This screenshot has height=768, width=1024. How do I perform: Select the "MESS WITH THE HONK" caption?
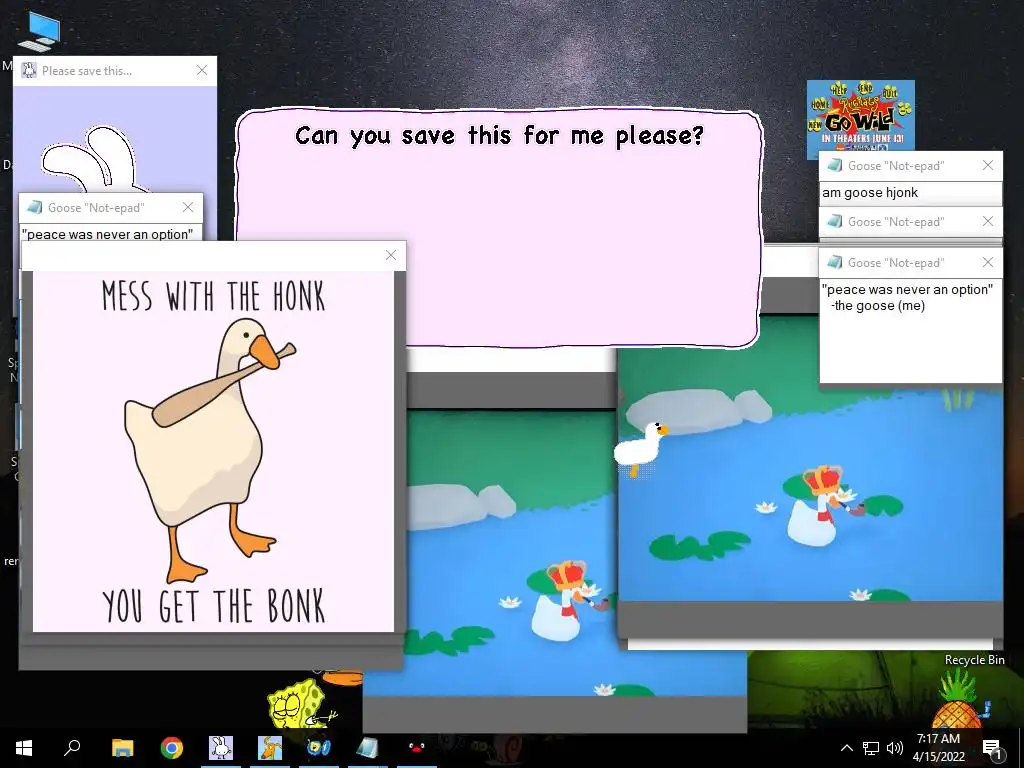click(214, 296)
